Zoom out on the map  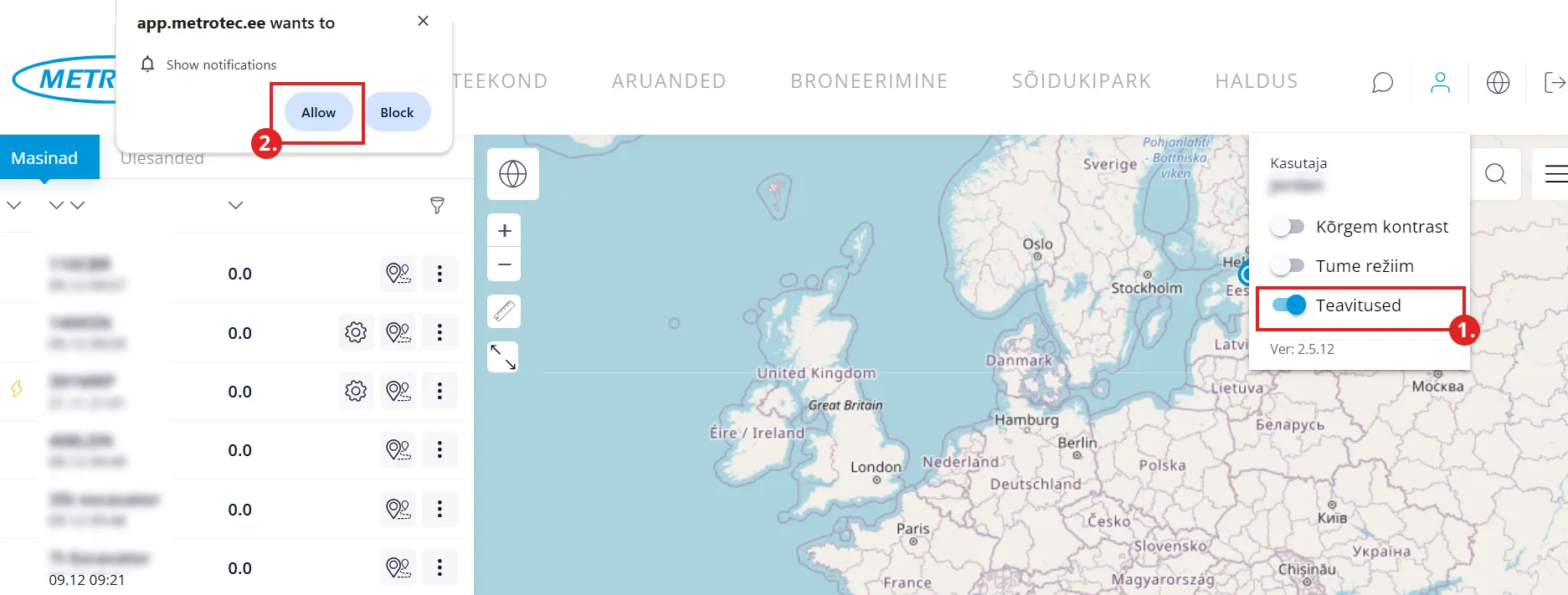pos(504,264)
